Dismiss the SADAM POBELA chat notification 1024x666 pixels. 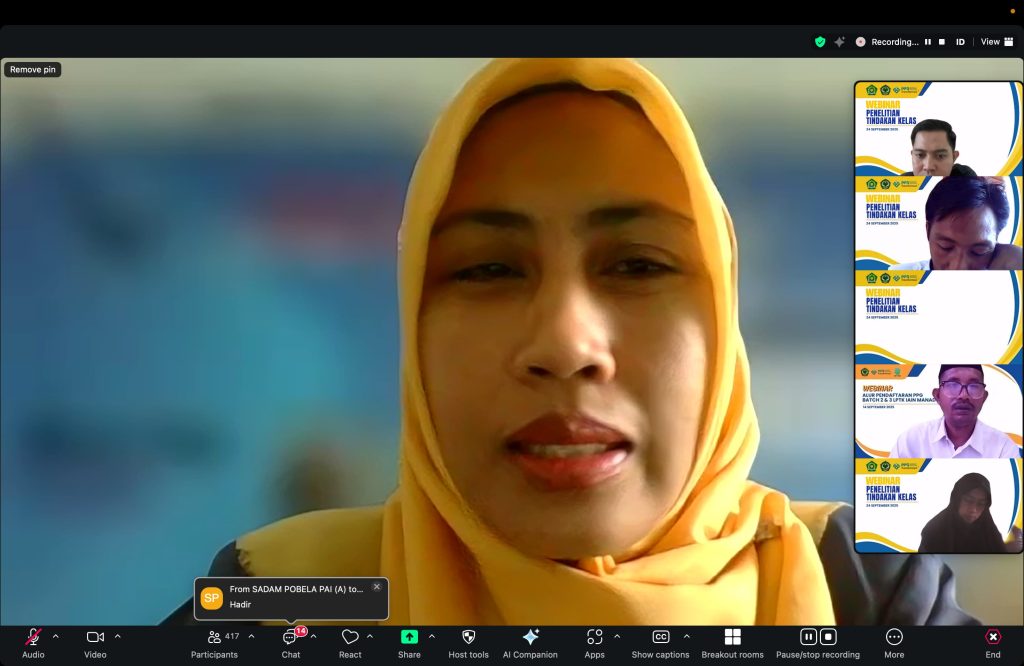377,587
